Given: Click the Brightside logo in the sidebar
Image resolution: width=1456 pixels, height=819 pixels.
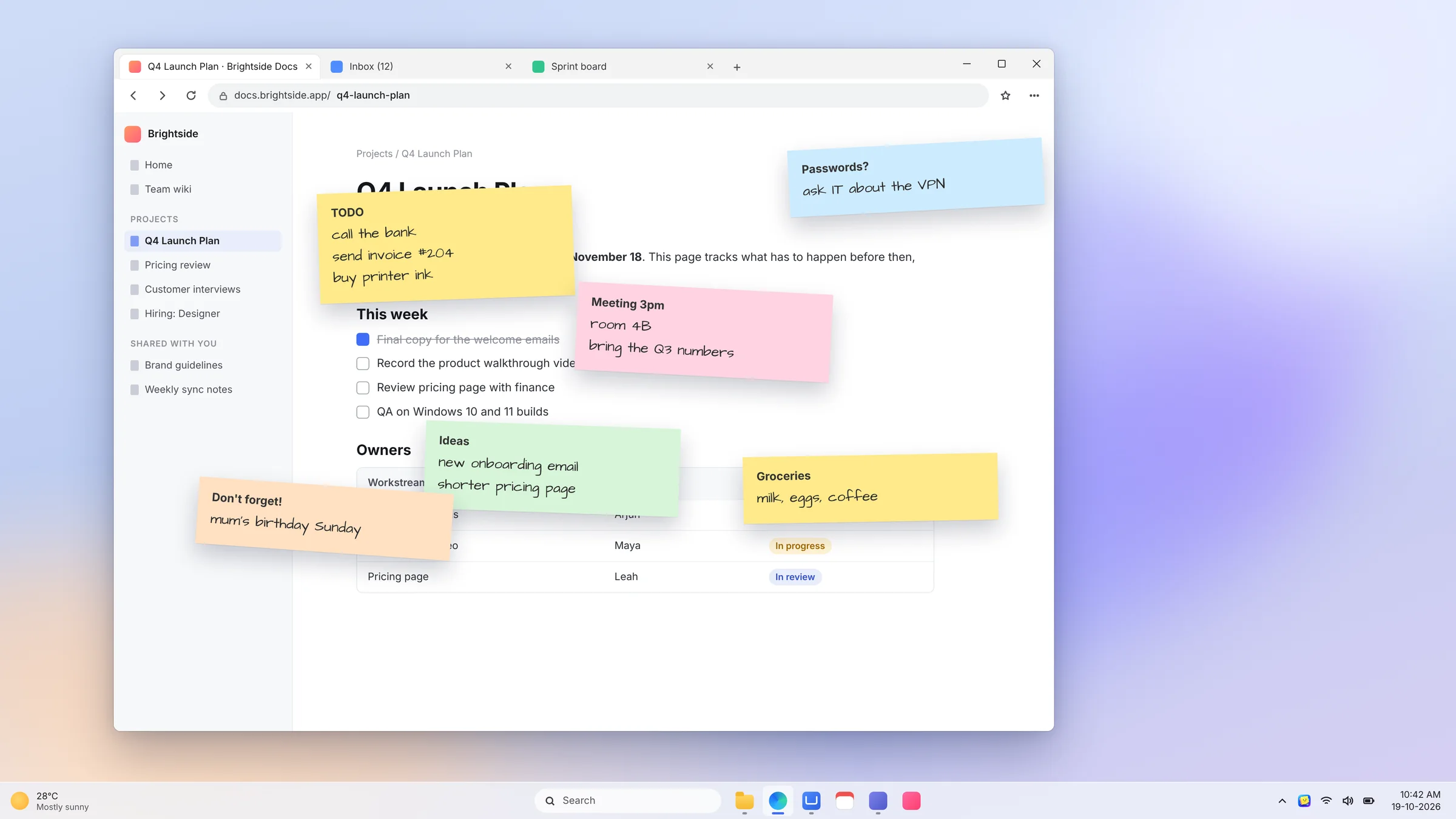Looking at the screenshot, I should 132,133.
